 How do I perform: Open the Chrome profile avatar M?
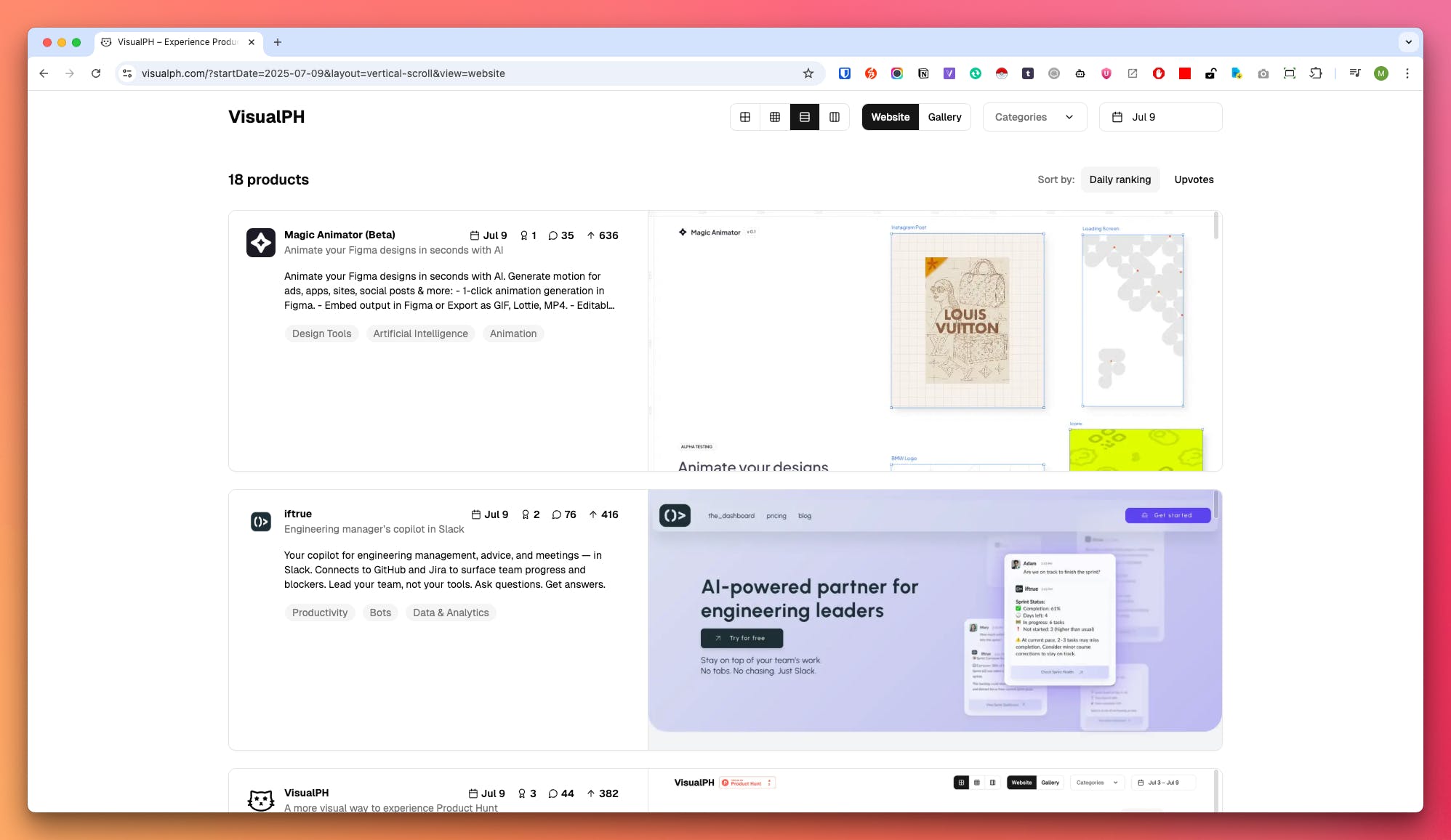point(1381,73)
